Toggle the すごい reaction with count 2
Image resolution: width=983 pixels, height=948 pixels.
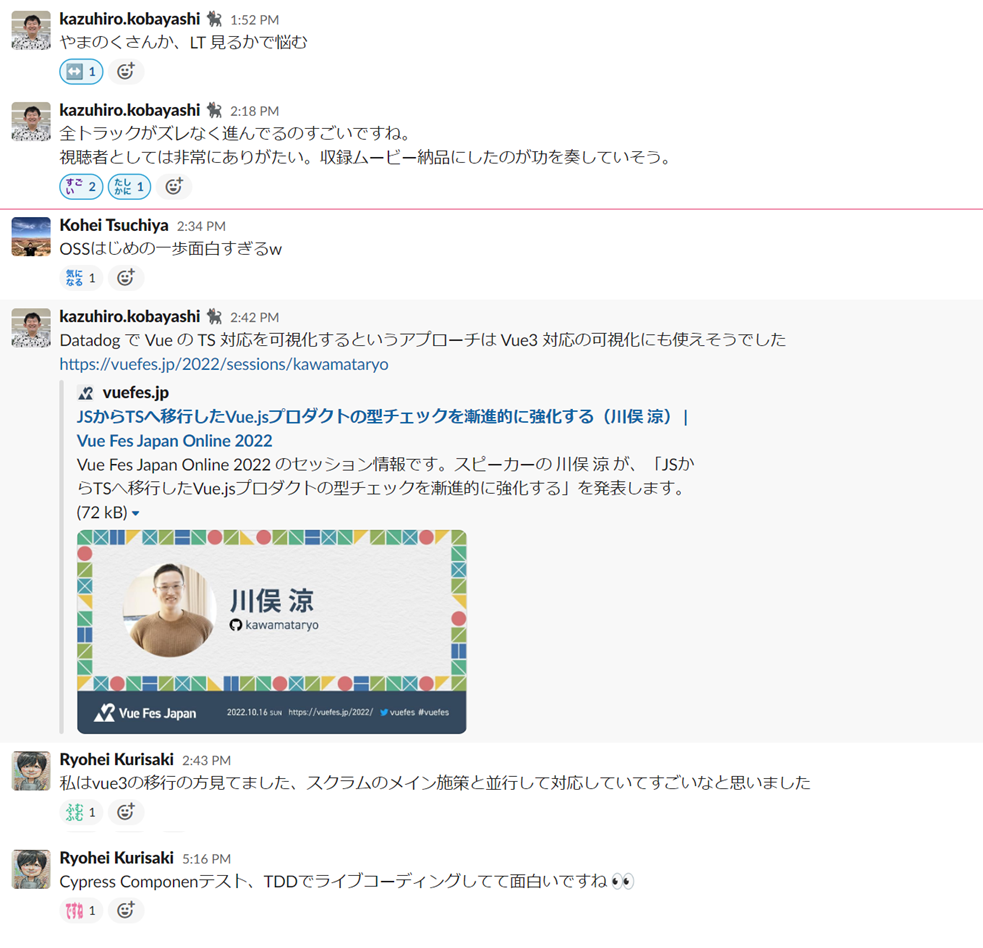click(x=81, y=187)
